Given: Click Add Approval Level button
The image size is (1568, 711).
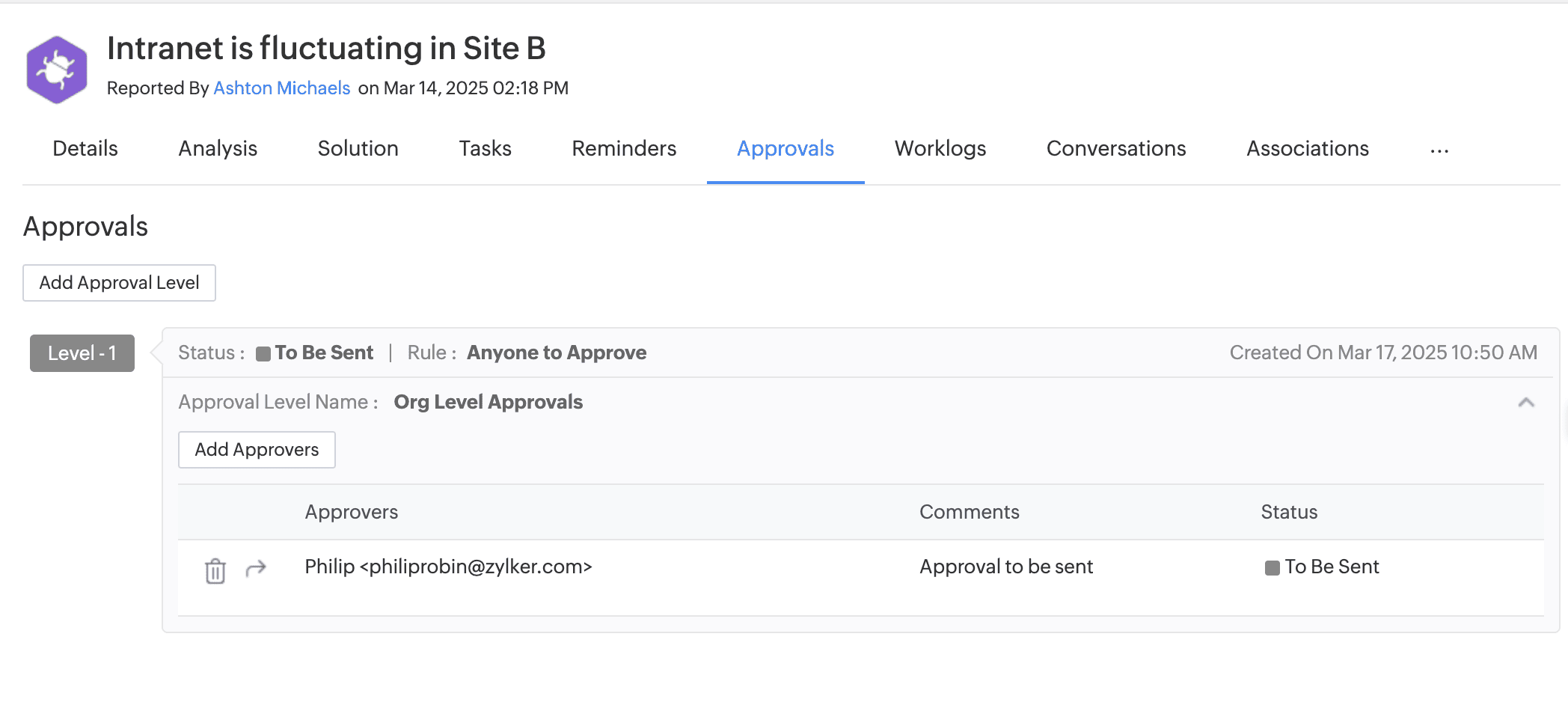Looking at the screenshot, I should point(119,283).
